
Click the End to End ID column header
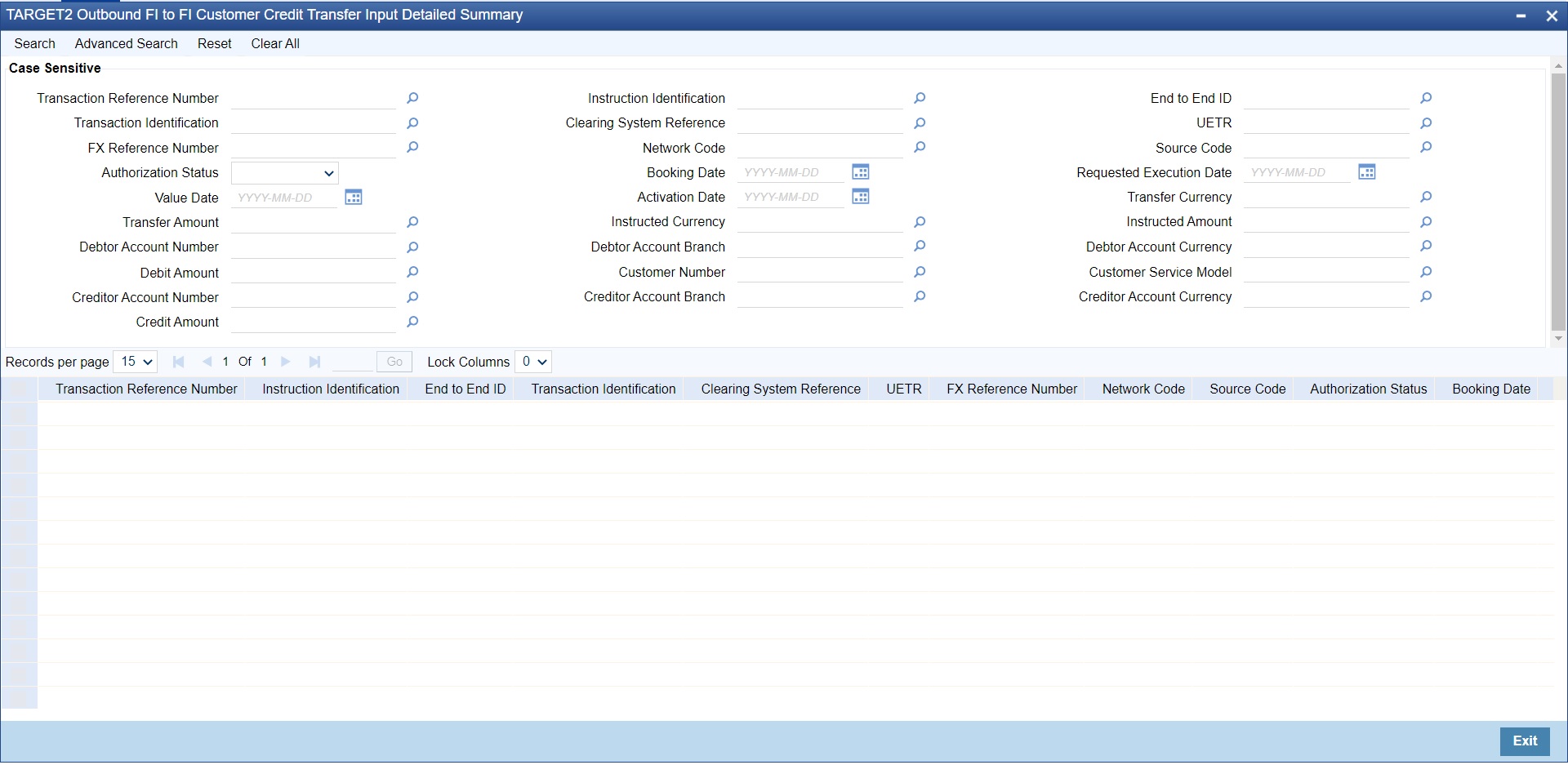point(465,389)
